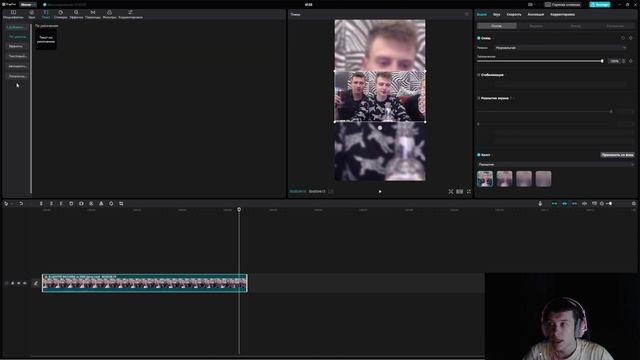Switch to the Speed properties tab
This screenshot has width=640, height=360.
(x=514, y=14)
